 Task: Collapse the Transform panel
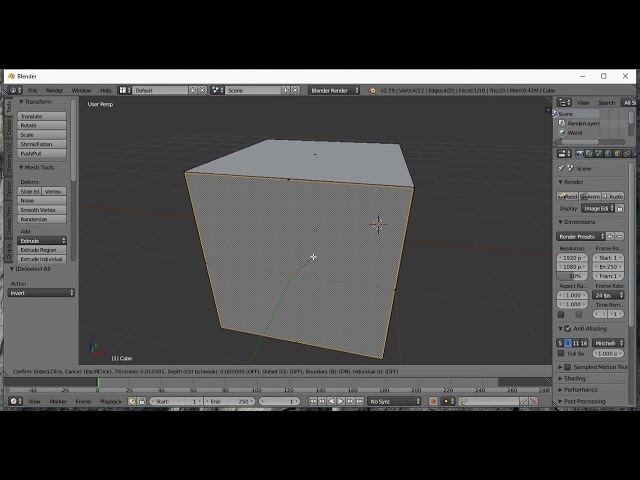(36, 102)
